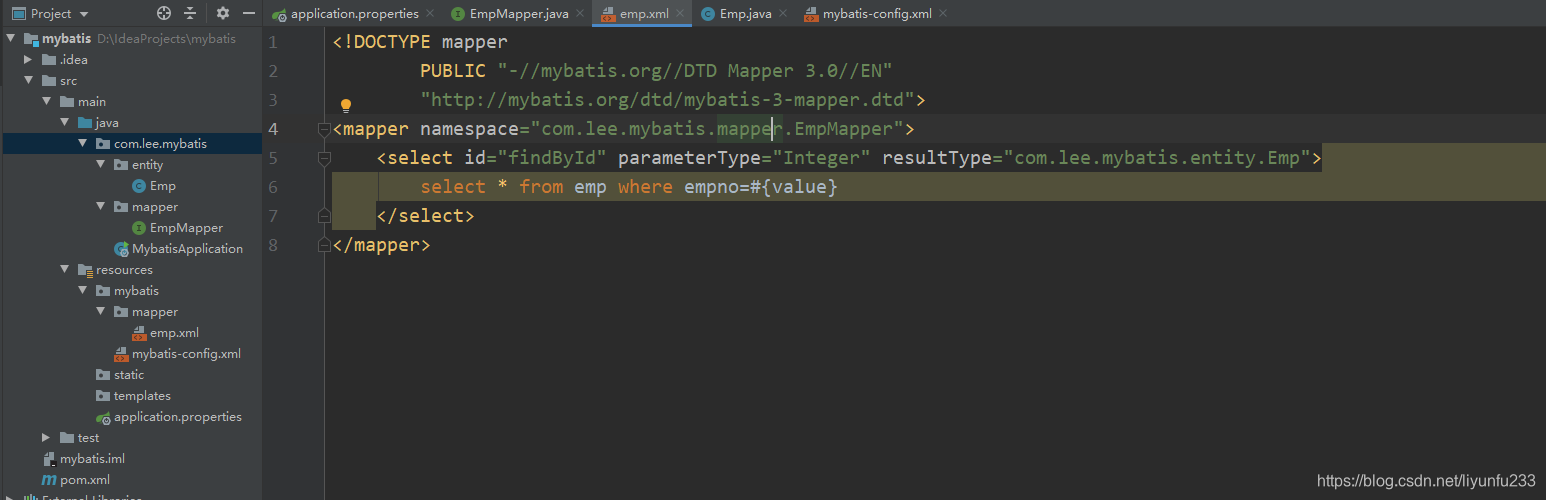Collapse the entity package arrow
Image resolution: width=1546 pixels, height=500 pixels.
(x=101, y=165)
